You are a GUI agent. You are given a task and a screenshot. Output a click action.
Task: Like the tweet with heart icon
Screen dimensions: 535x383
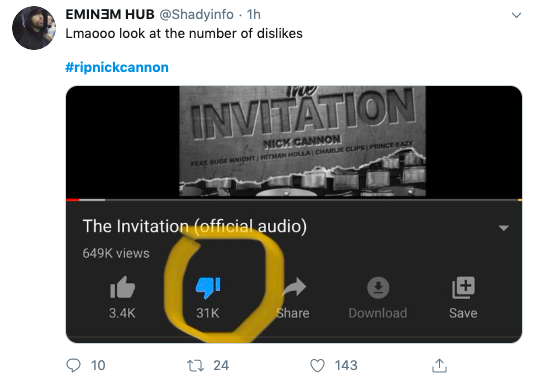point(317,366)
